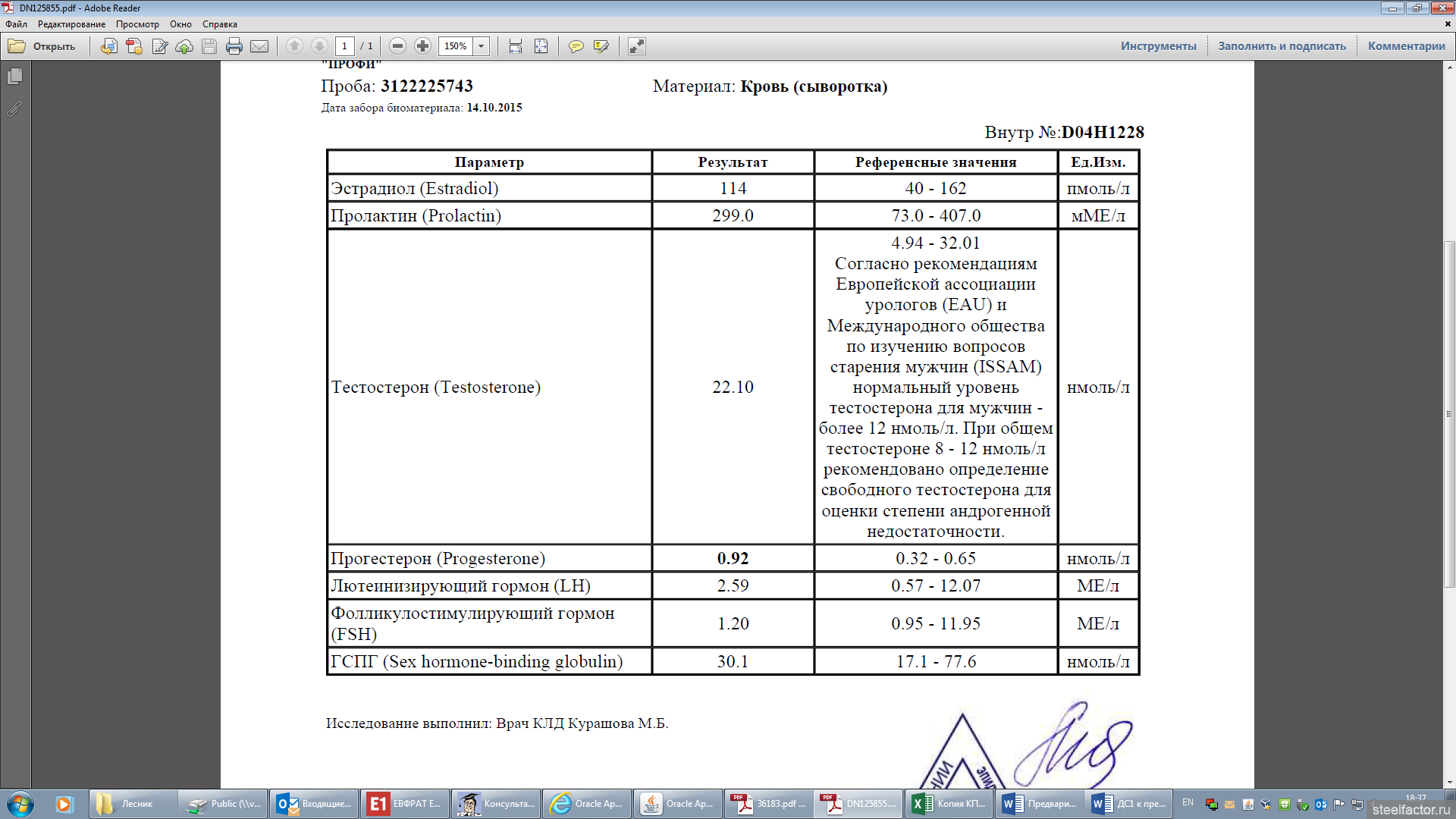Viewport: 1456px width, 819px height.
Task: Switch to Excel Копия КП taskbar item
Action: 949,804
